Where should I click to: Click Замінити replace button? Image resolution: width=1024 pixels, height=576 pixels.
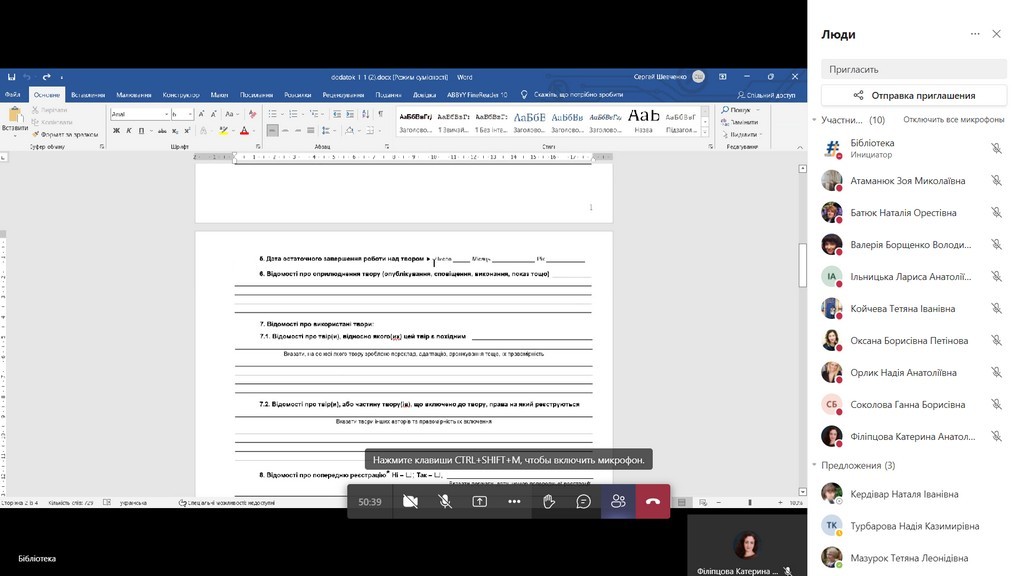pos(740,122)
